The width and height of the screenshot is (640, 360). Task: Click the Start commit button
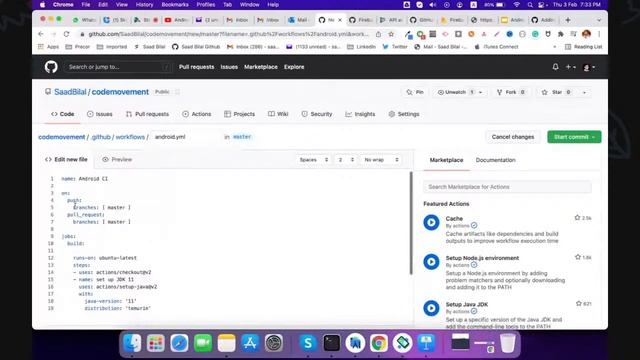pos(574,137)
